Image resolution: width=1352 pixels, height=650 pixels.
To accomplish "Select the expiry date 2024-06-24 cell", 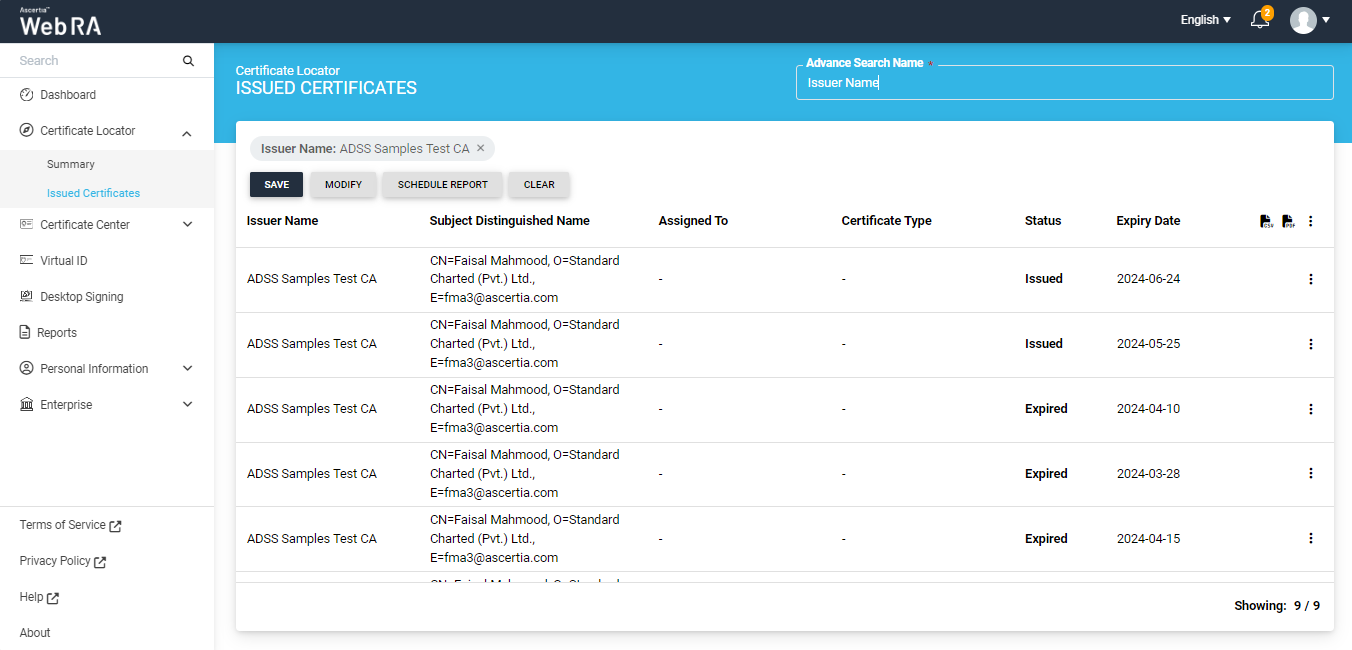I will tap(1148, 279).
